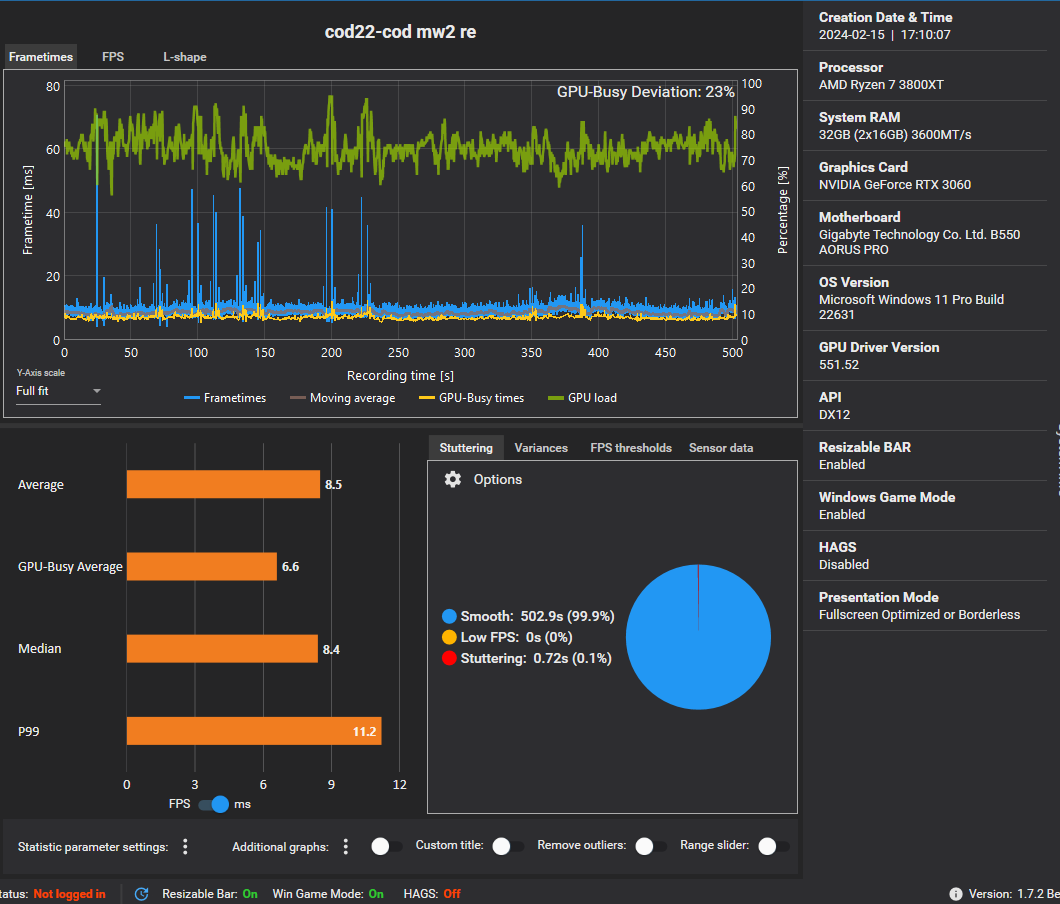This screenshot has height=904, width=1060.
Task: Click the 'Not logged in' status text
Action: [x=70, y=894]
